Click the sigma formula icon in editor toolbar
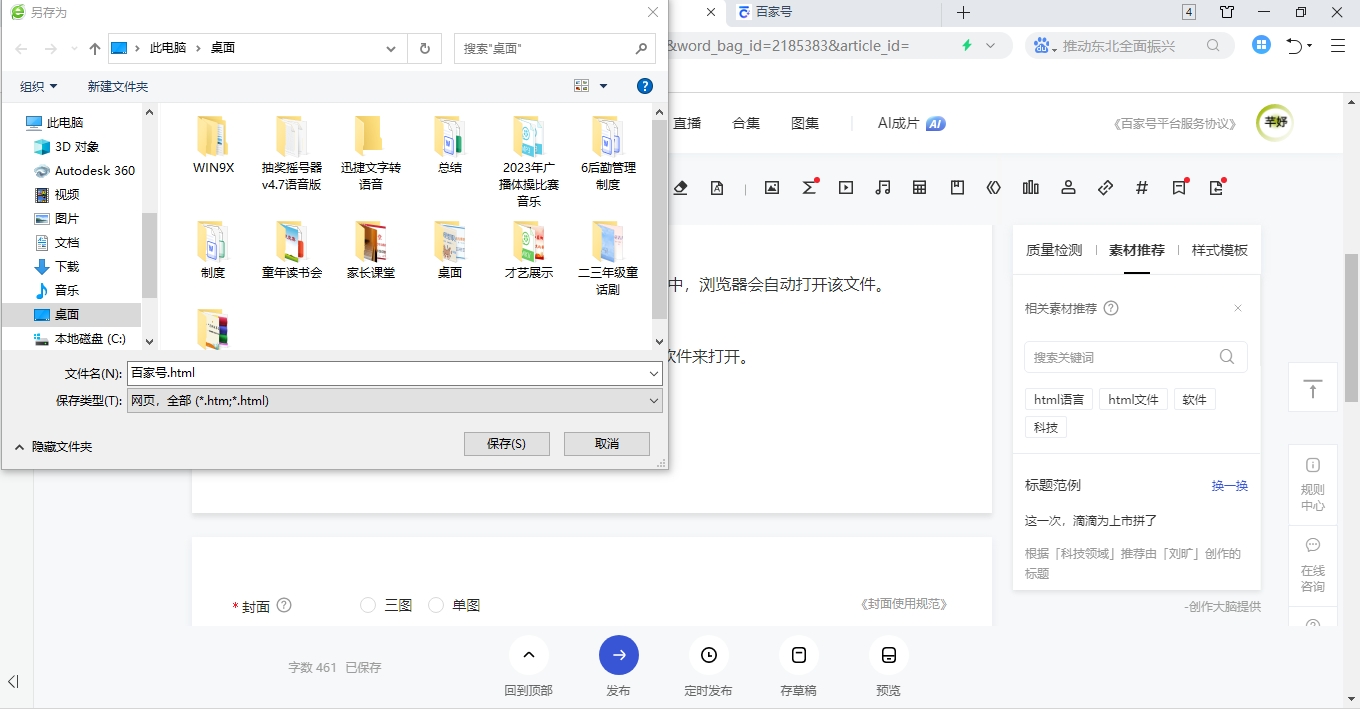The image size is (1360, 711). pyautogui.click(x=809, y=187)
